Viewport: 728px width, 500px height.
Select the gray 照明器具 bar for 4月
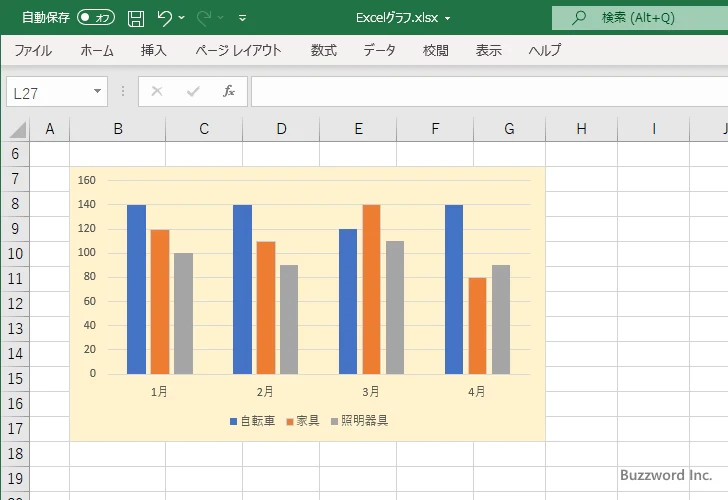(501, 319)
